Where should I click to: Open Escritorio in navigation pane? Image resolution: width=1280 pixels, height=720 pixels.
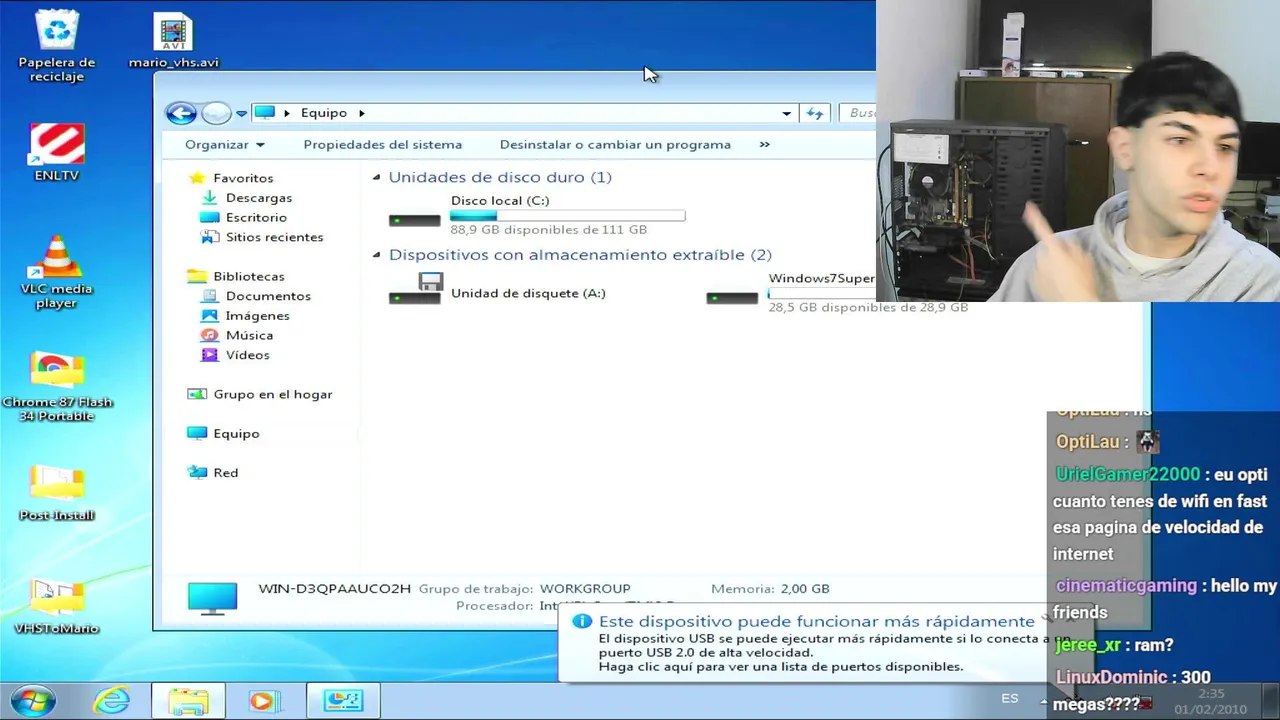tap(256, 217)
